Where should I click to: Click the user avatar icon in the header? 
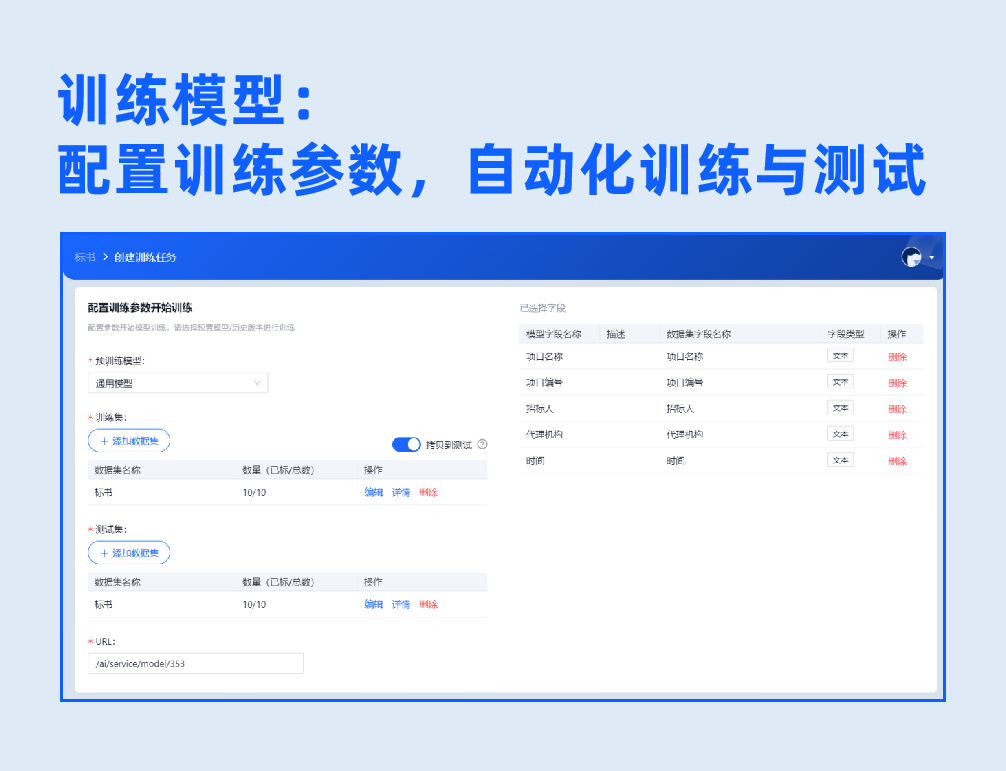tap(911, 257)
